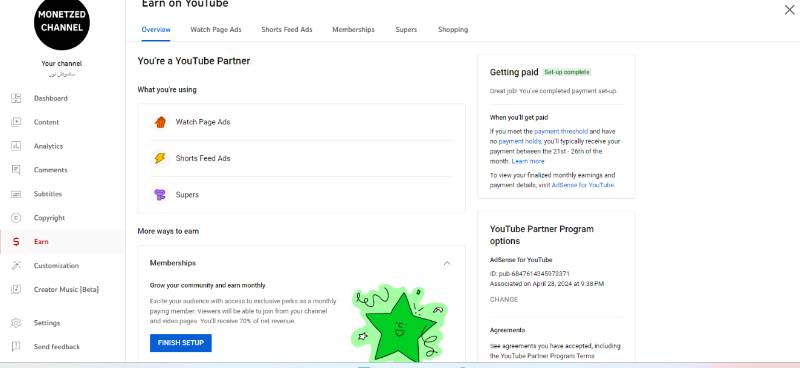Click the 'Associated on April 28, 2024' text

[x=547, y=284]
